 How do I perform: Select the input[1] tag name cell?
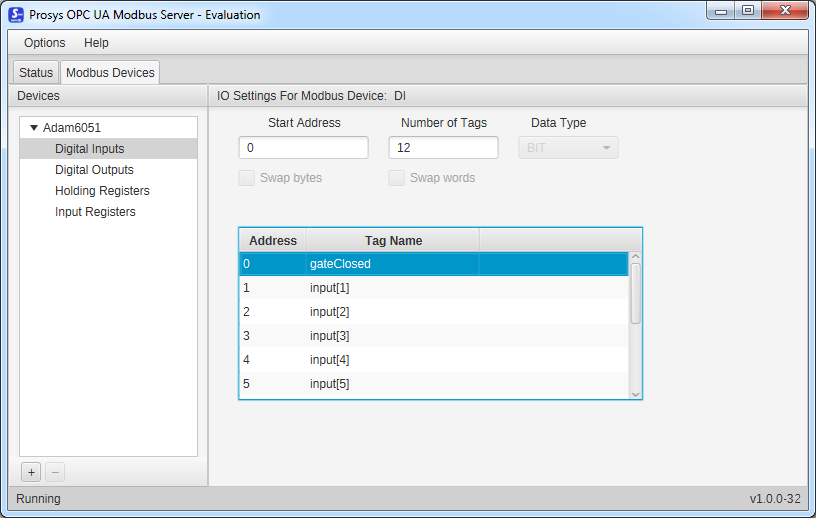coord(393,288)
